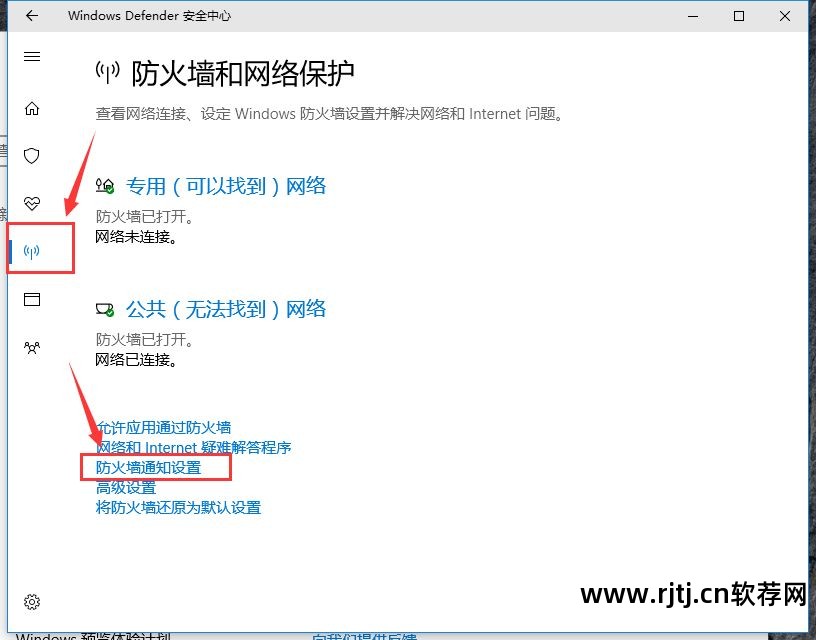The width and height of the screenshot is (816, 640).
Task: Click the private network badge icon
Action: click(x=105, y=186)
